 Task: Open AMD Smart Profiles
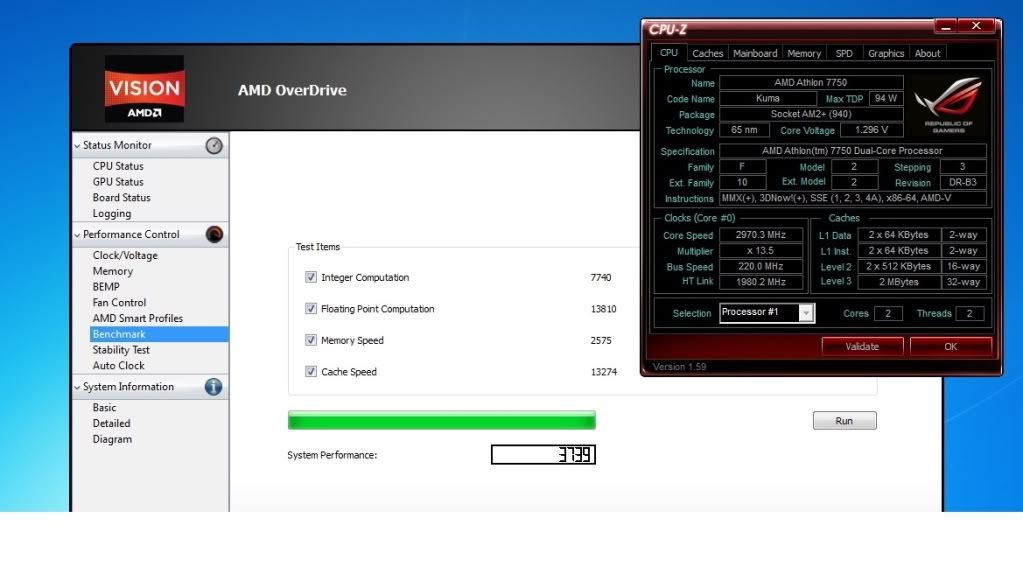[138, 318]
